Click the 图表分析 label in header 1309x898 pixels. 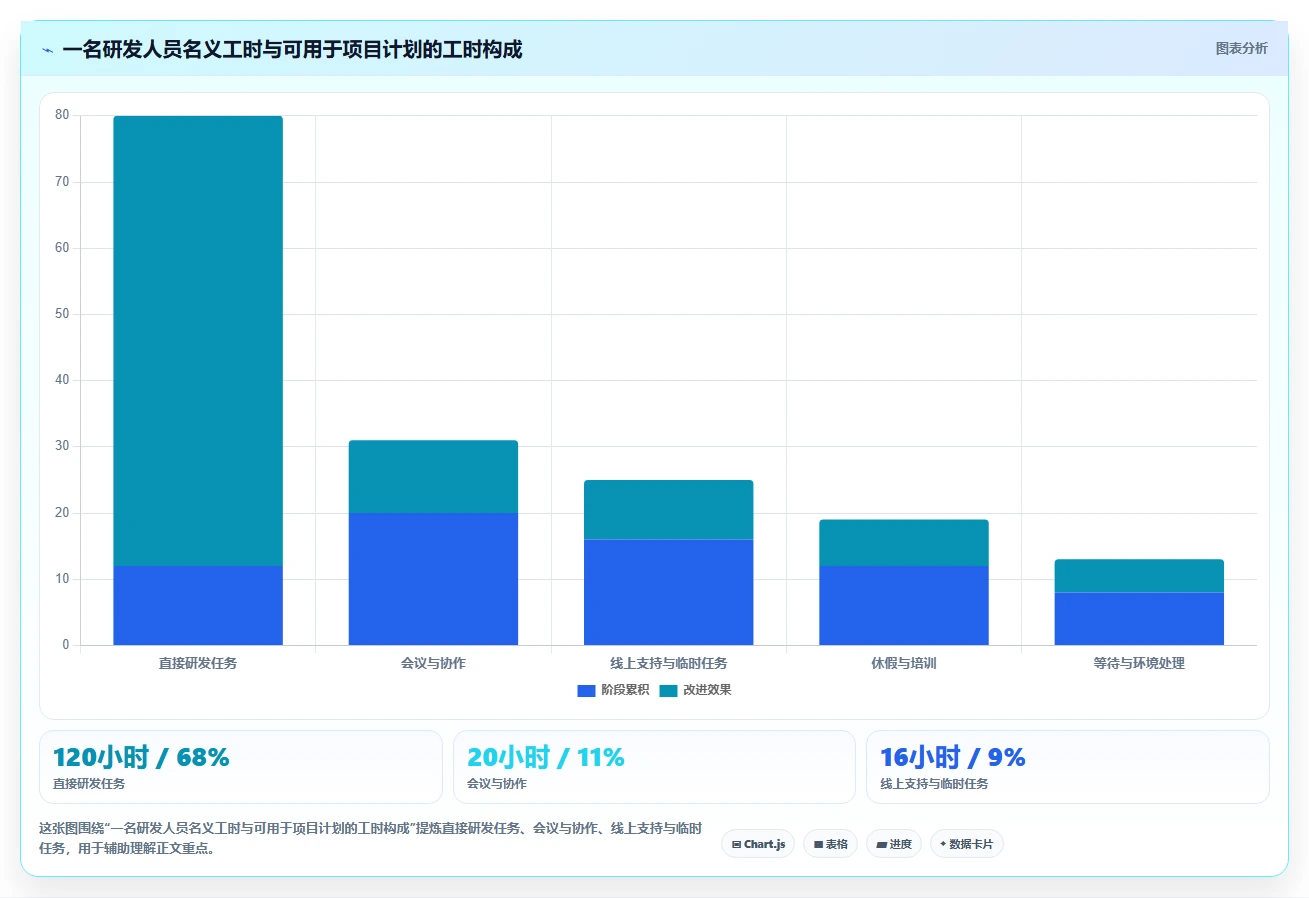1241,48
